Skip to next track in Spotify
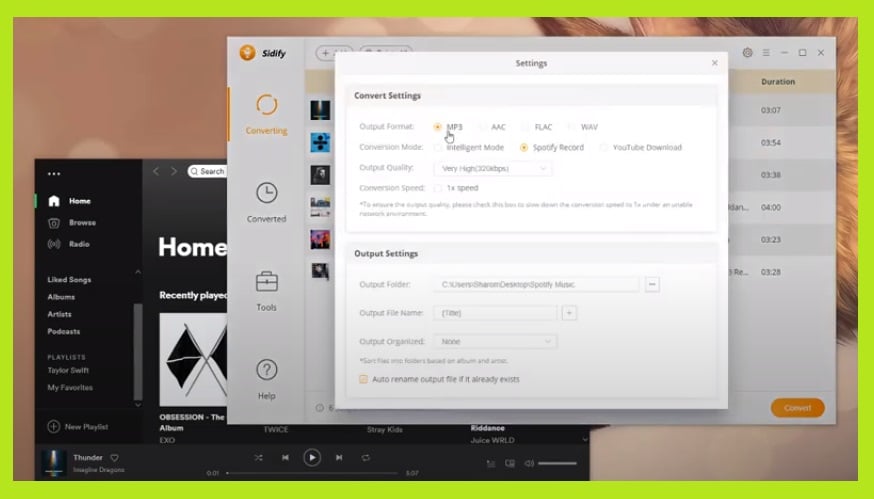 pos(338,458)
